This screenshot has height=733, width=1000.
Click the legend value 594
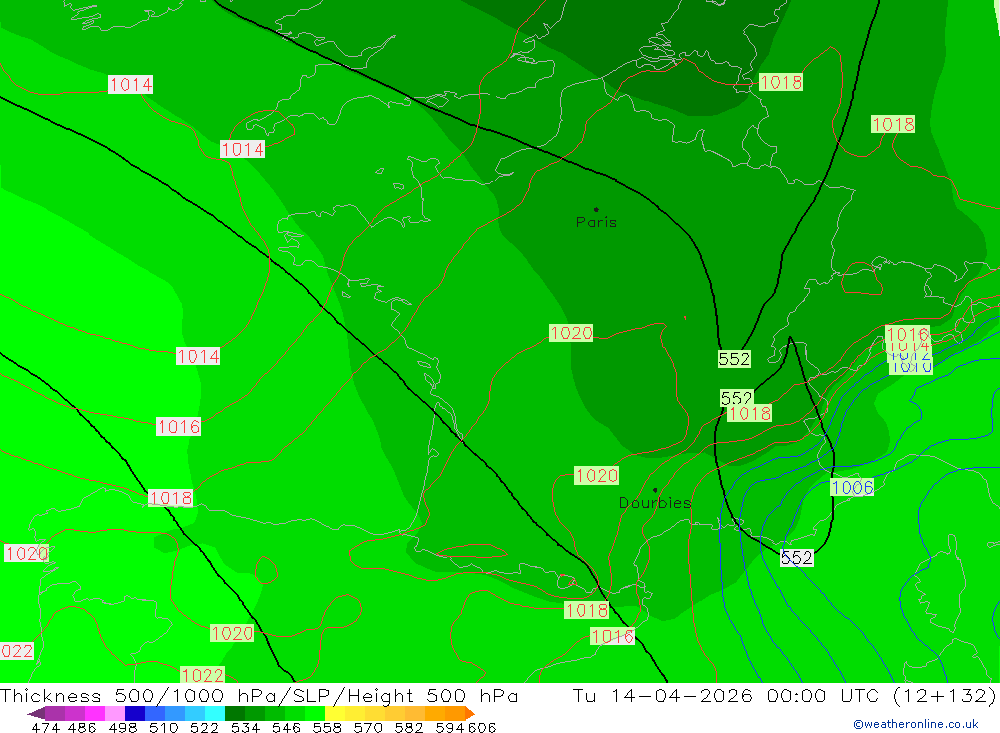click(450, 727)
